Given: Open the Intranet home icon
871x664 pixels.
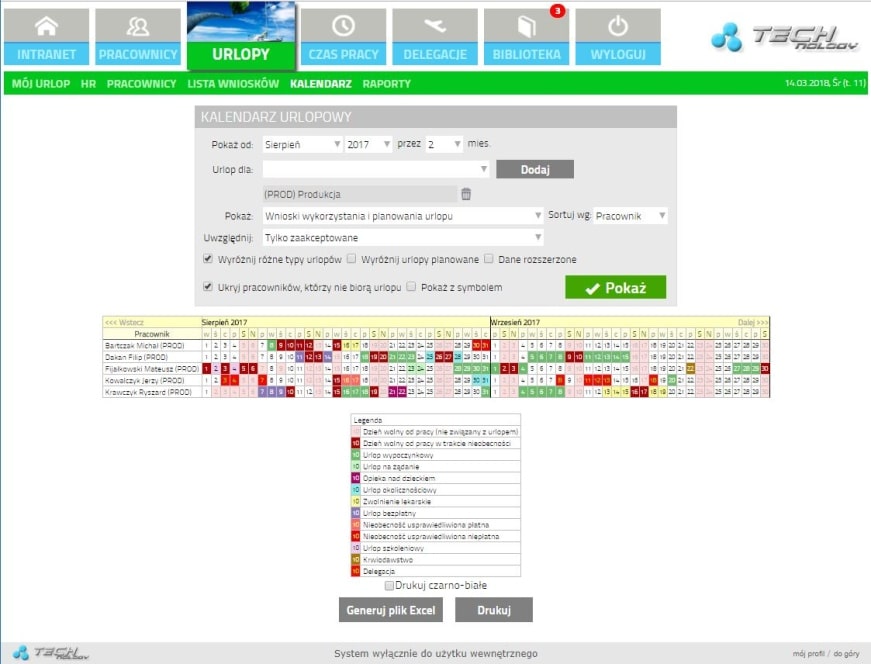Looking at the screenshot, I should 46,27.
